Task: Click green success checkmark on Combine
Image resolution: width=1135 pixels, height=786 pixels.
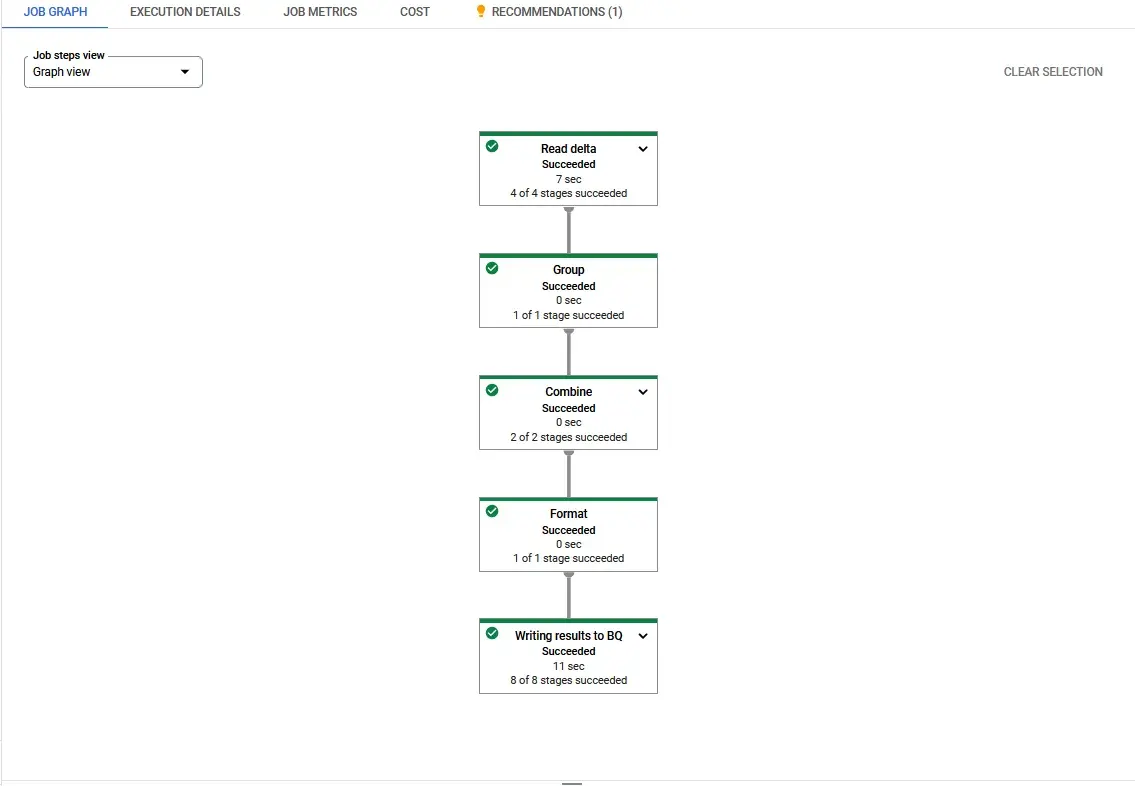Action: [492, 390]
